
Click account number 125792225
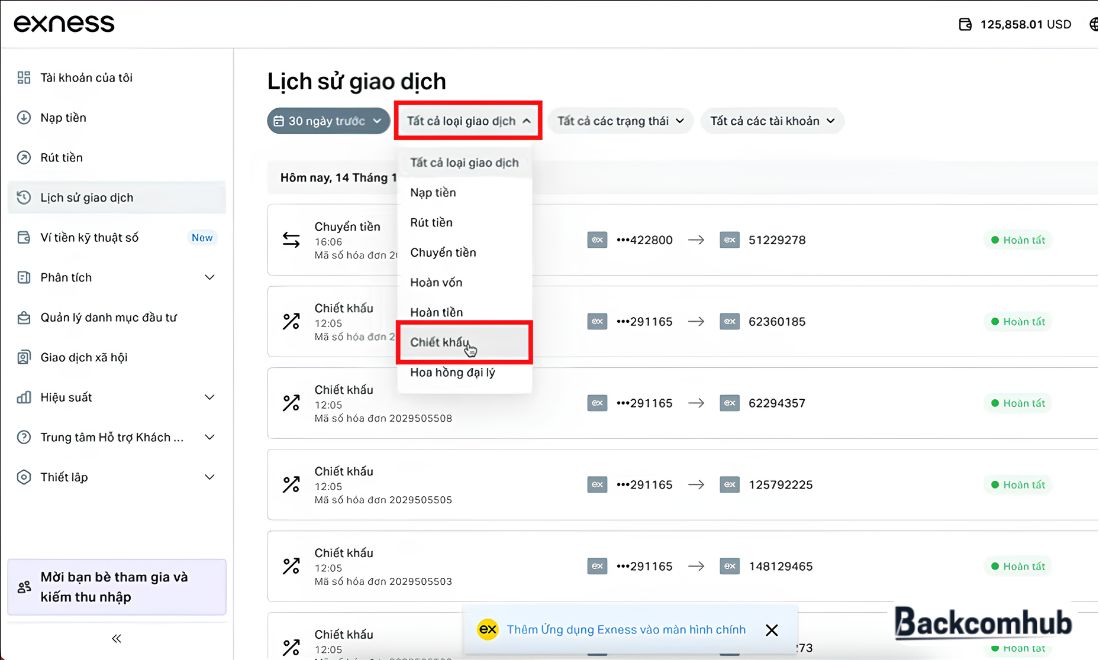[x=780, y=485]
